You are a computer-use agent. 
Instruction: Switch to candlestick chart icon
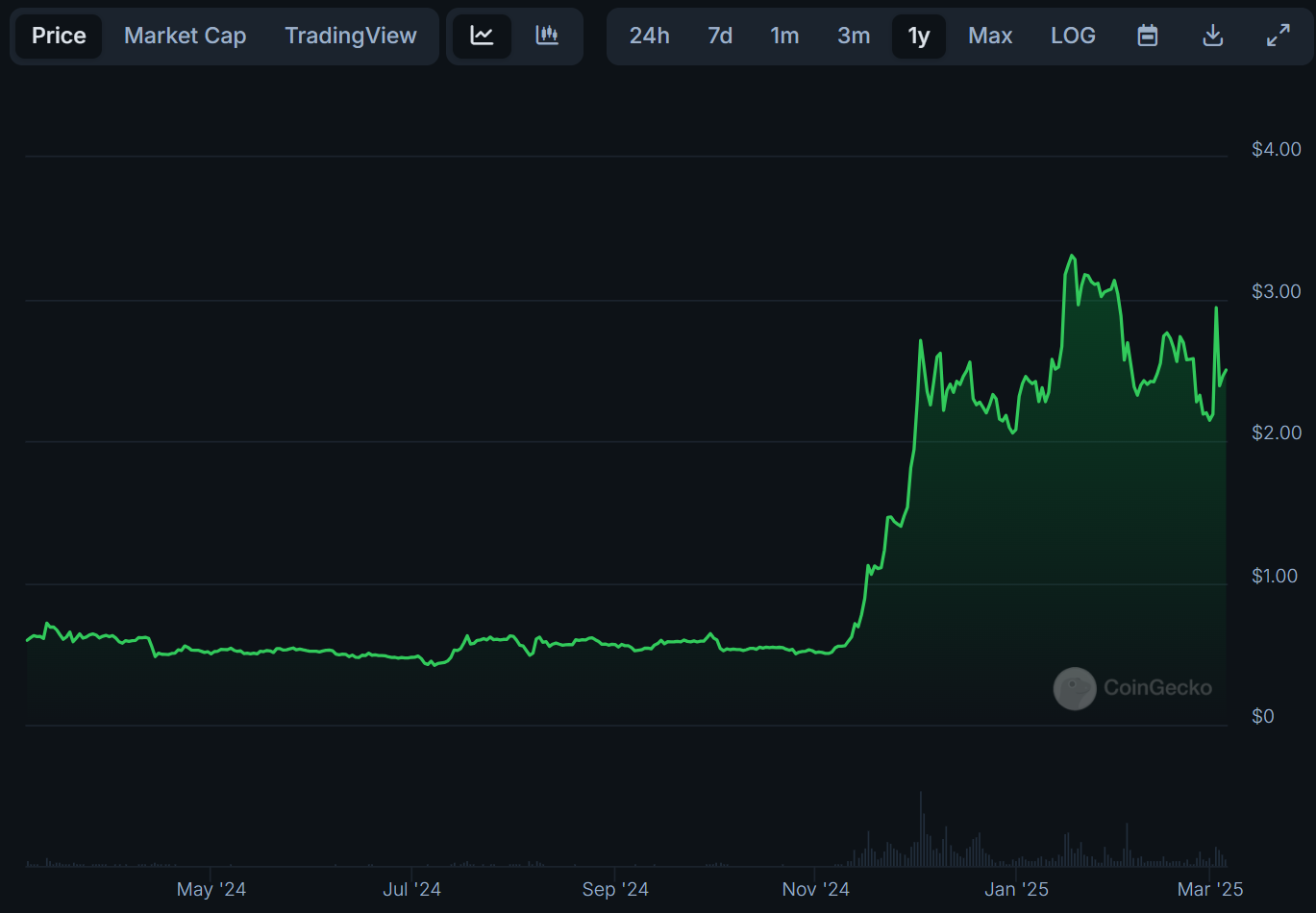(547, 37)
